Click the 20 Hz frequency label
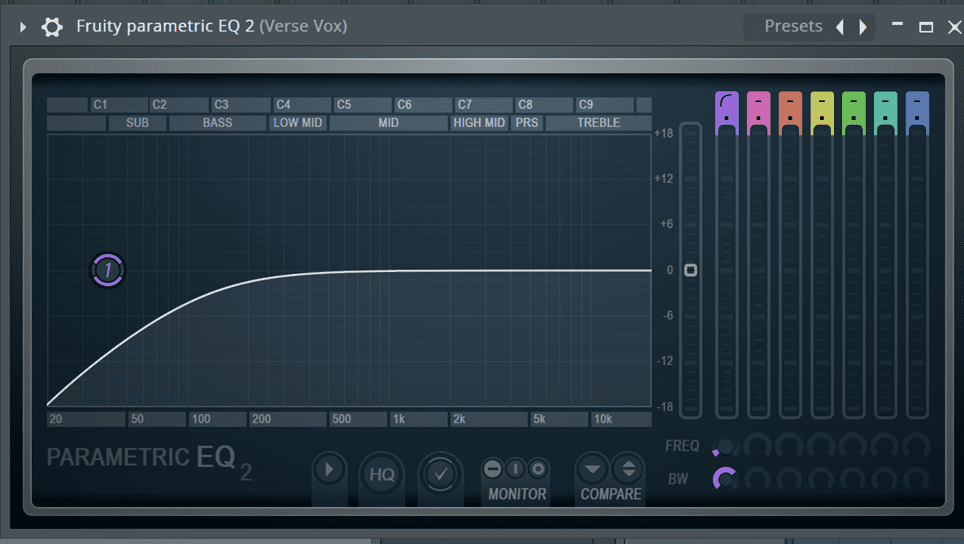964x544 pixels. tap(86, 419)
